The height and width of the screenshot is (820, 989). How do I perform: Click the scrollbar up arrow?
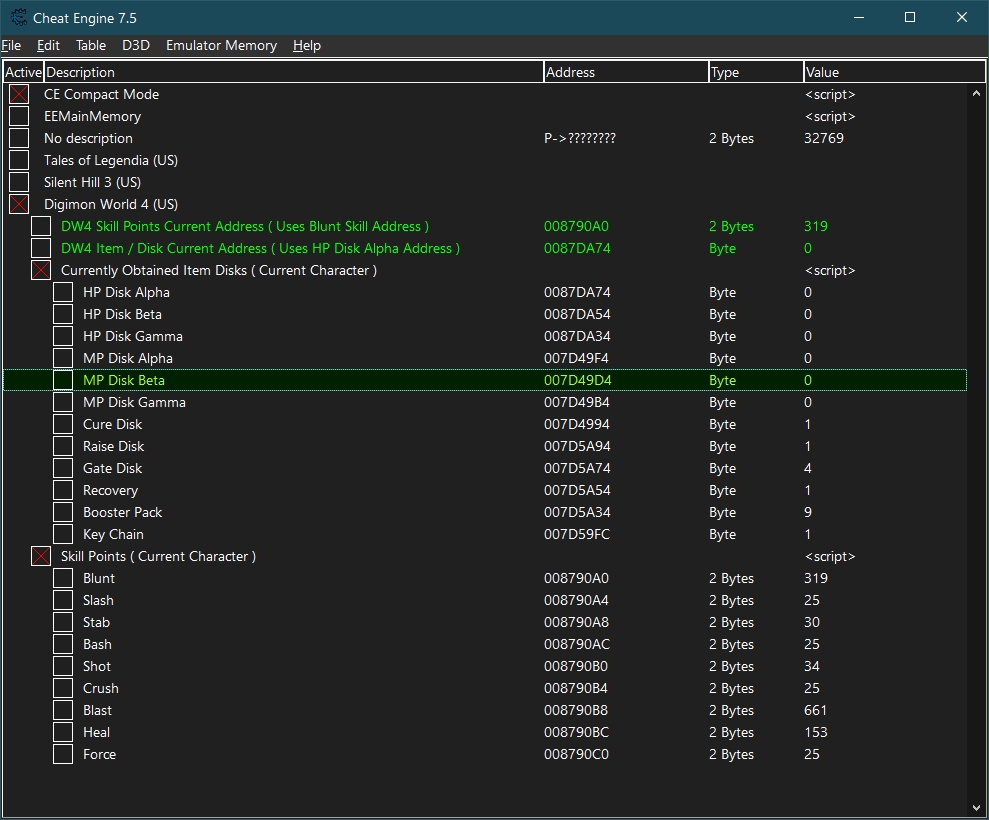coord(976,93)
